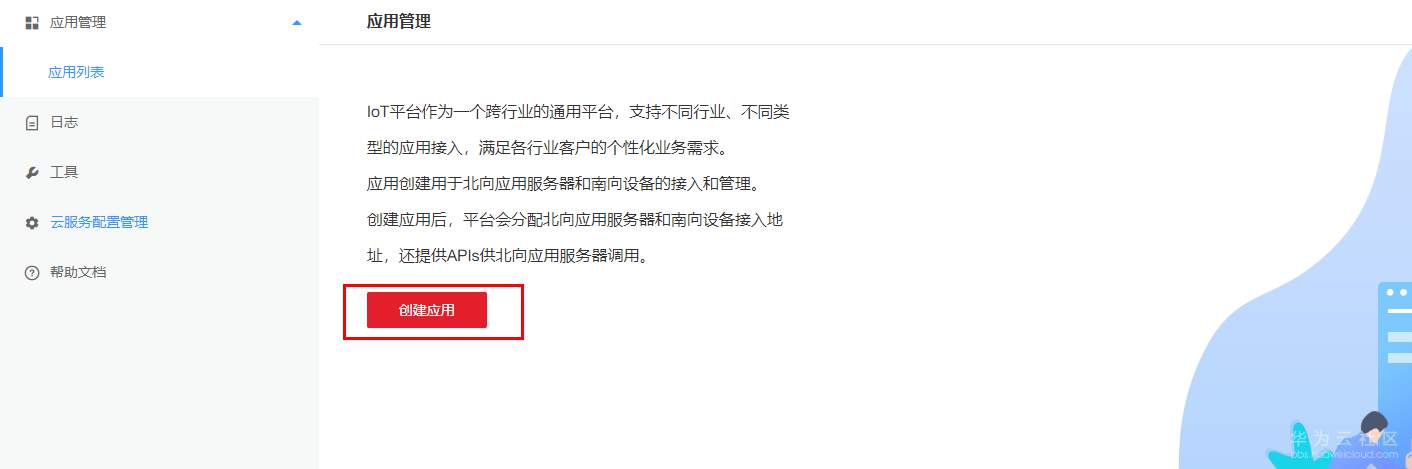The width and height of the screenshot is (1412, 469).
Task: Click the 华为云社区 watermark link
Action: (1343, 444)
